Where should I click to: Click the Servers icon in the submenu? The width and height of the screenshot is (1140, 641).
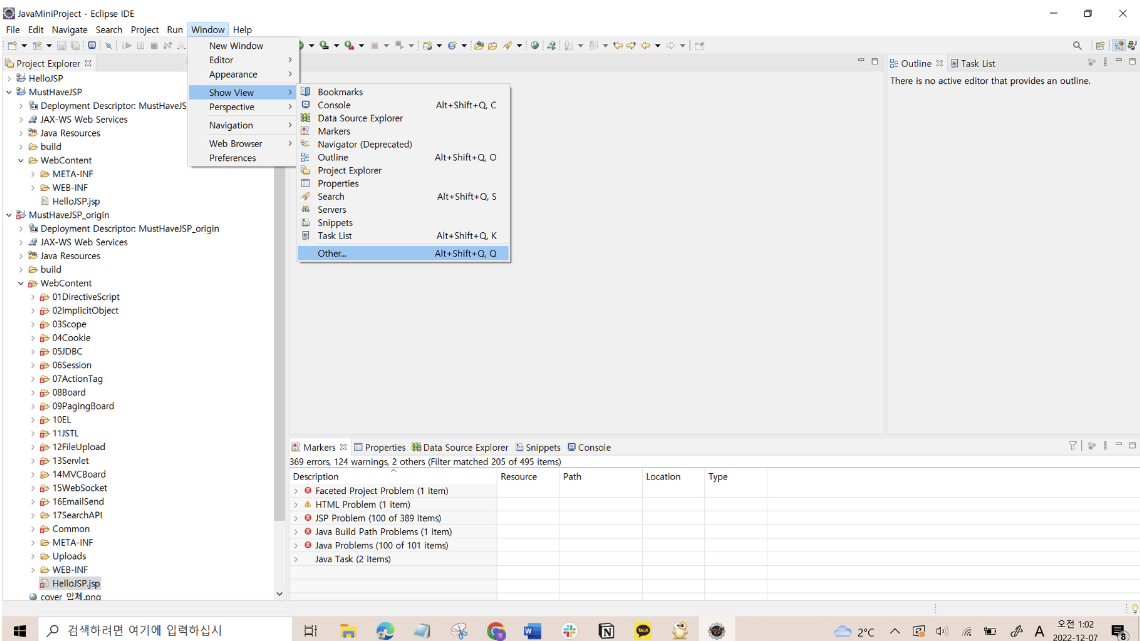coord(305,209)
